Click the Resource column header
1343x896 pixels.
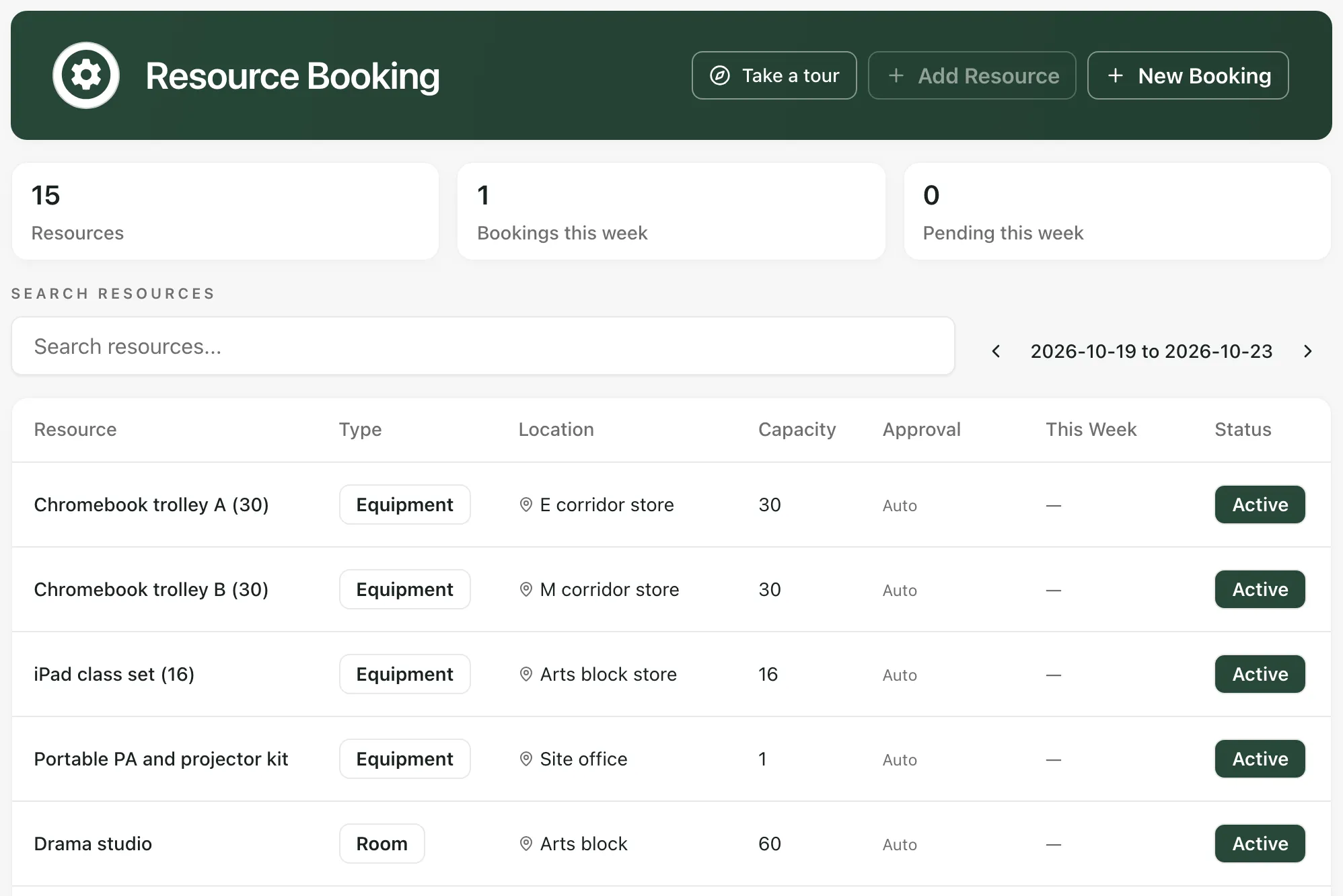click(x=75, y=429)
